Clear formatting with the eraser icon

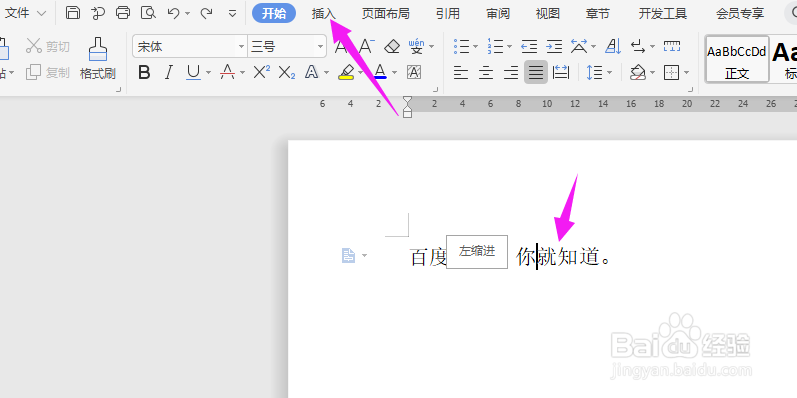[x=392, y=47]
